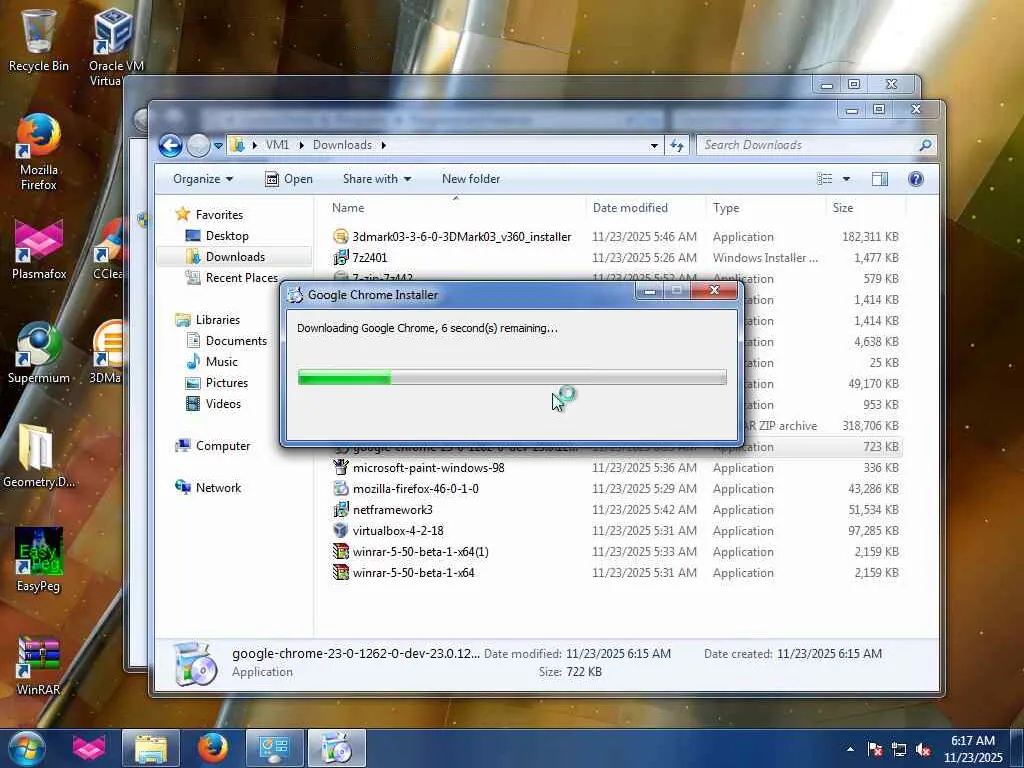Viewport: 1024px width, 768px height.
Task: Click the details pane Chrome installer thumbnail
Action: (195, 664)
